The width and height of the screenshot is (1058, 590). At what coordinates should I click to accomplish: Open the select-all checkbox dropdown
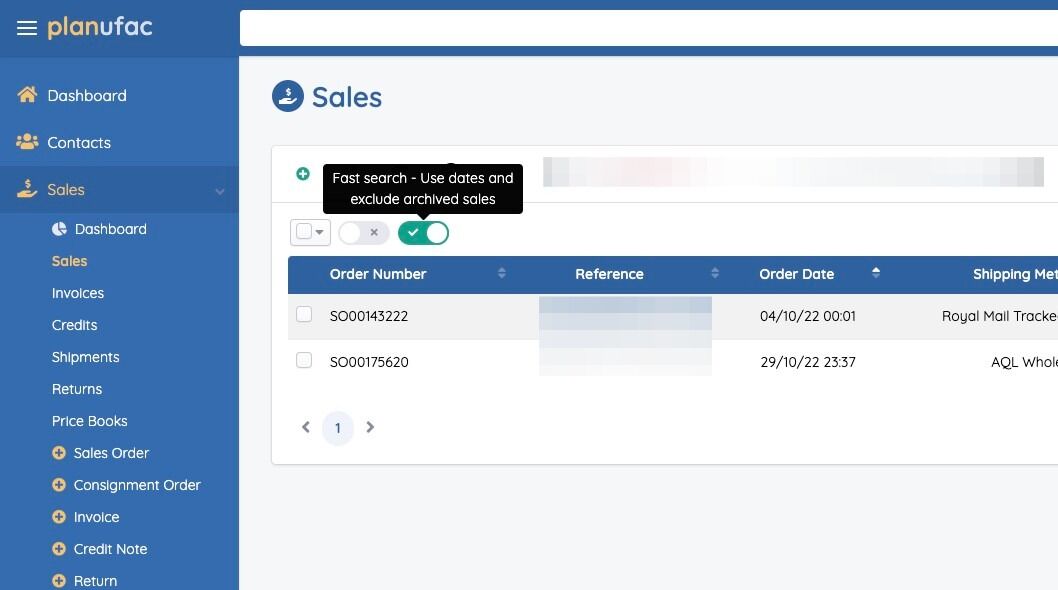click(x=310, y=232)
